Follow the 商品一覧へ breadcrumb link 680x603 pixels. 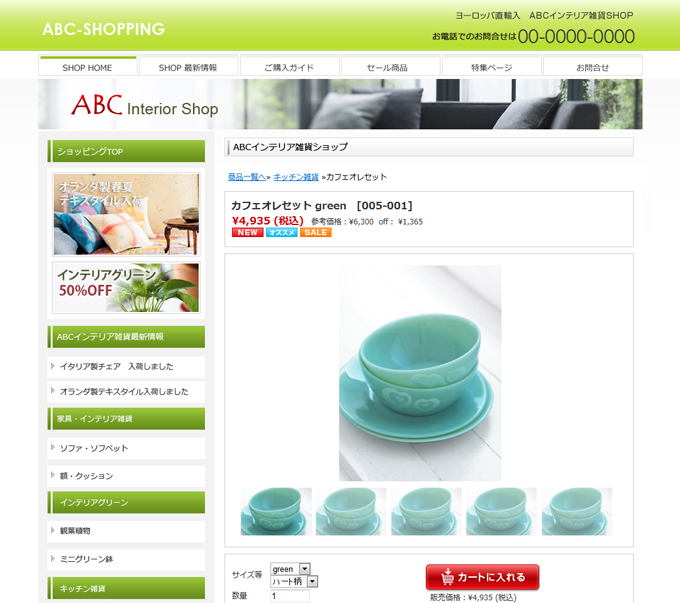click(x=246, y=177)
